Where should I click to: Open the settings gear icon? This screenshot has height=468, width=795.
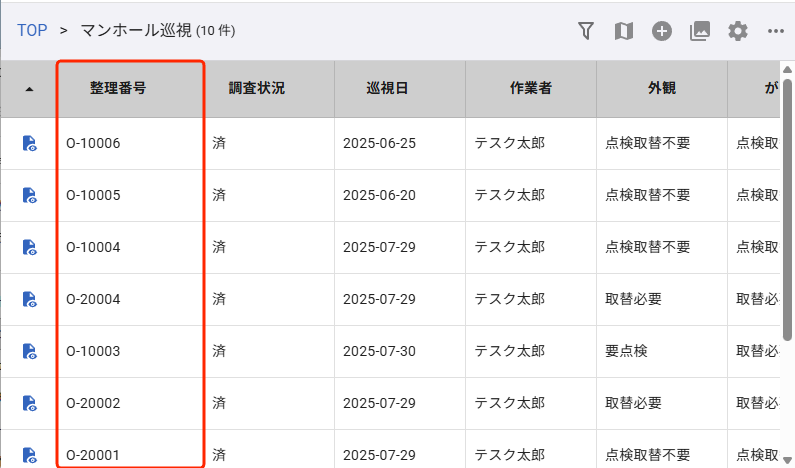point(738,31)
